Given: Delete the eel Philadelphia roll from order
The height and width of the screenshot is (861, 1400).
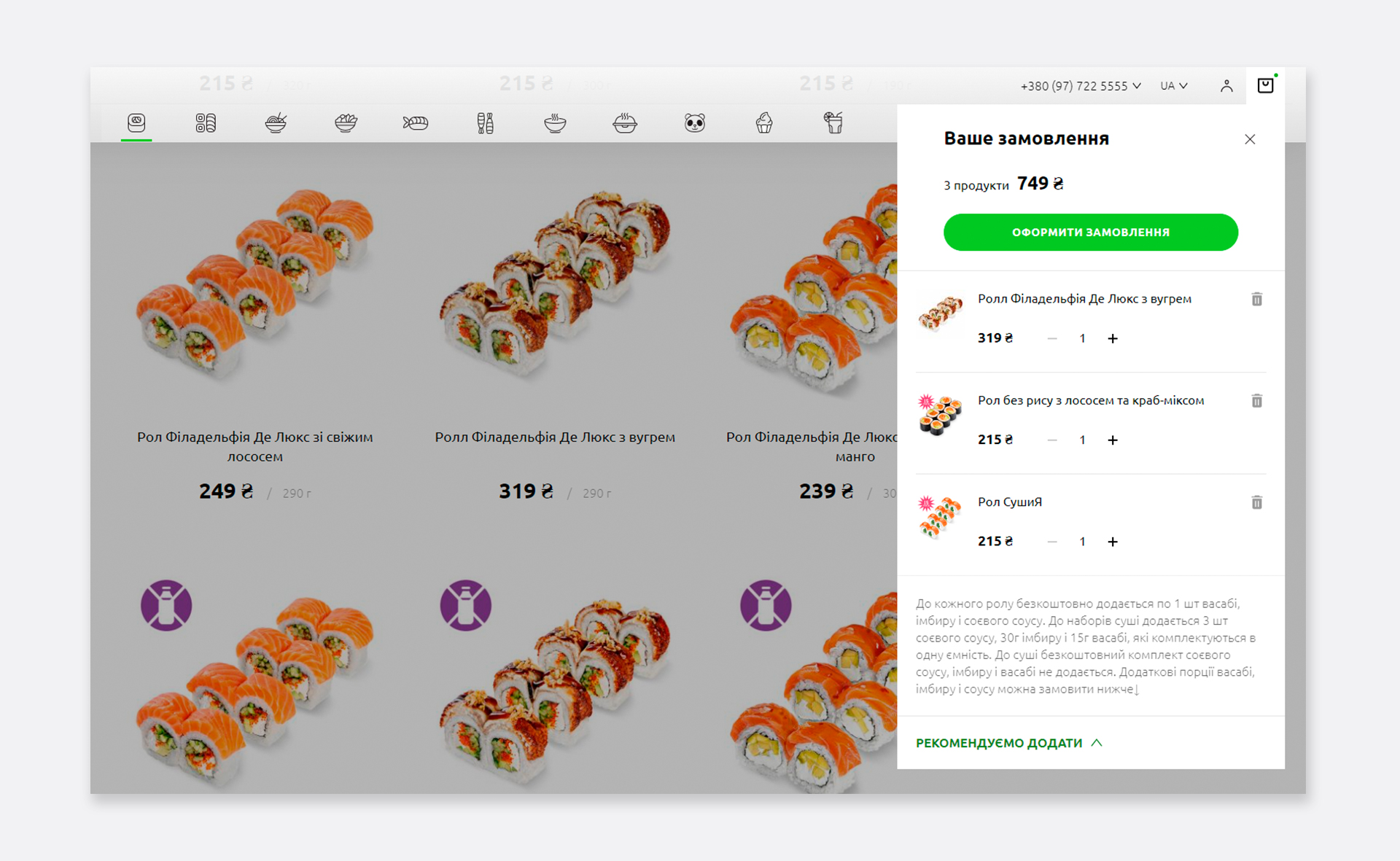Looking at the screenshot, I should (x=1256, y=299).
